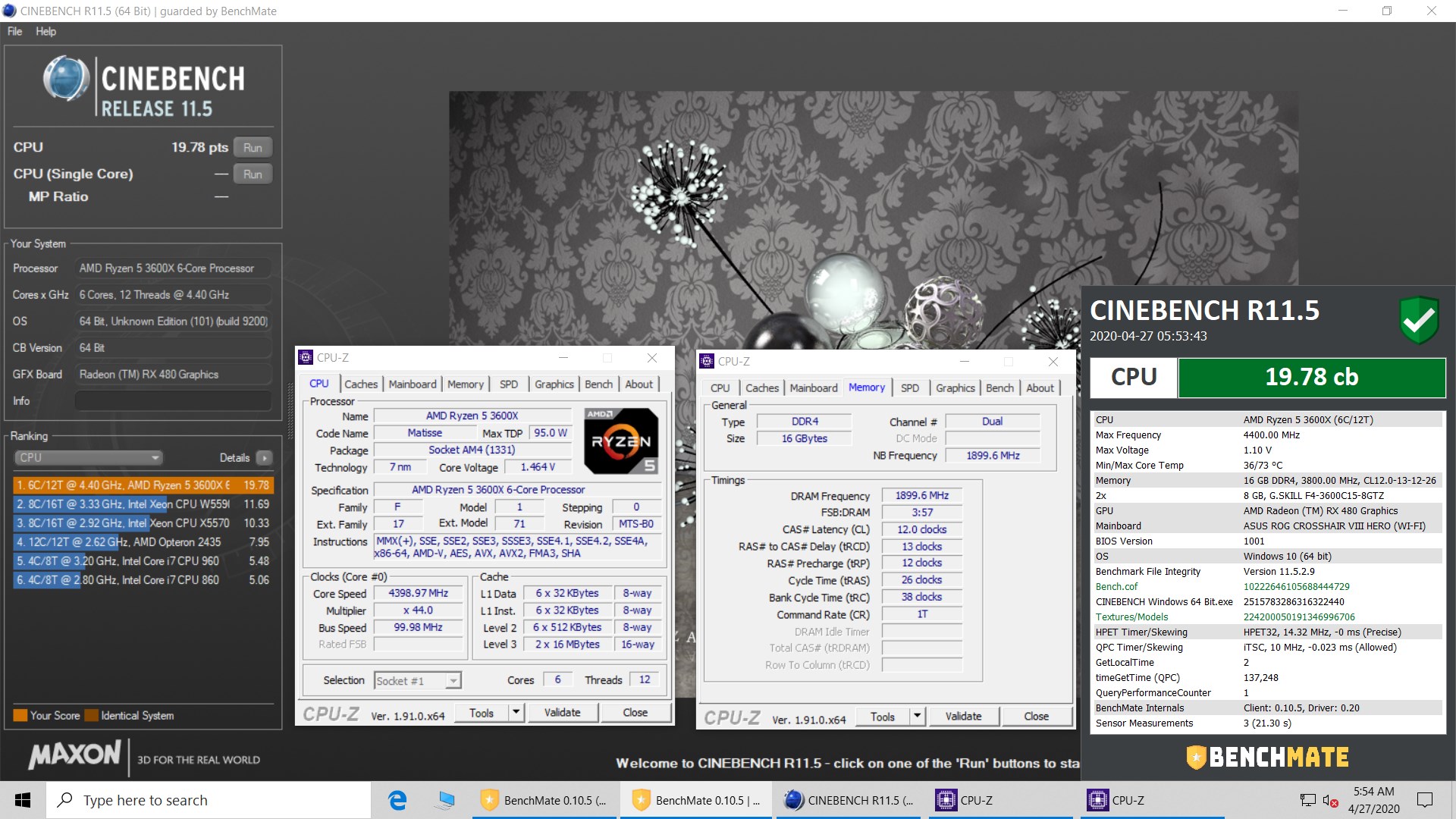Switch to Caches tab in left CPU-Z
The width and height of the screenshot is (1456, 819).
tap(361, 384)
